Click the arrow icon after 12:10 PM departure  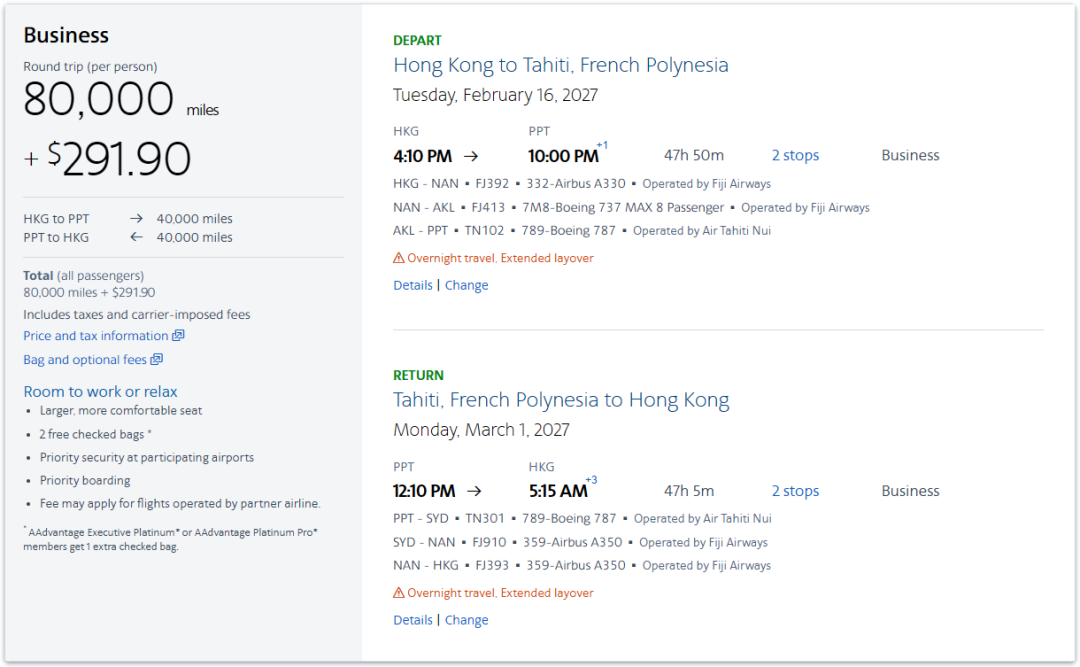pyautogui.click(x=475, y=491)
